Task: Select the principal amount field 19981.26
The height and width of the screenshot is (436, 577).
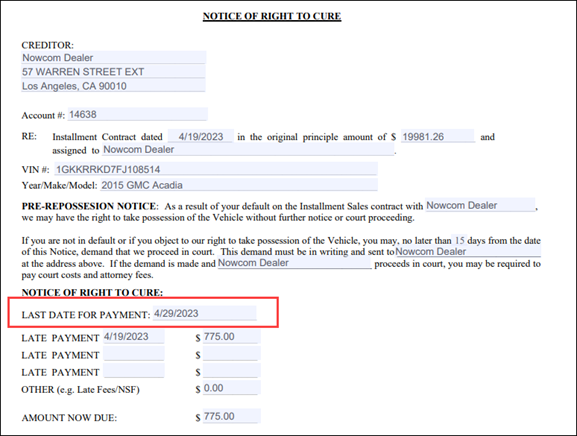Action: [x=438, y=136]
